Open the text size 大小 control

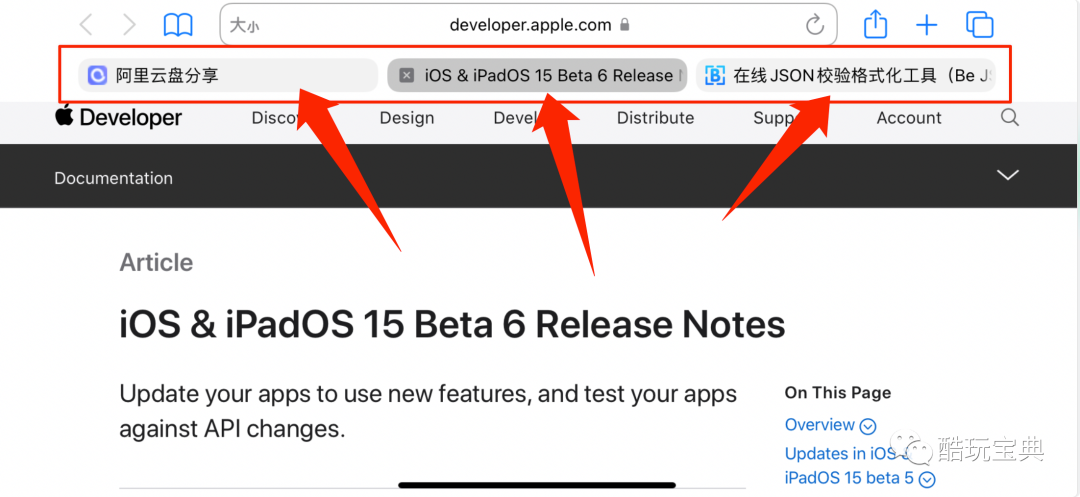coord(245,26)
